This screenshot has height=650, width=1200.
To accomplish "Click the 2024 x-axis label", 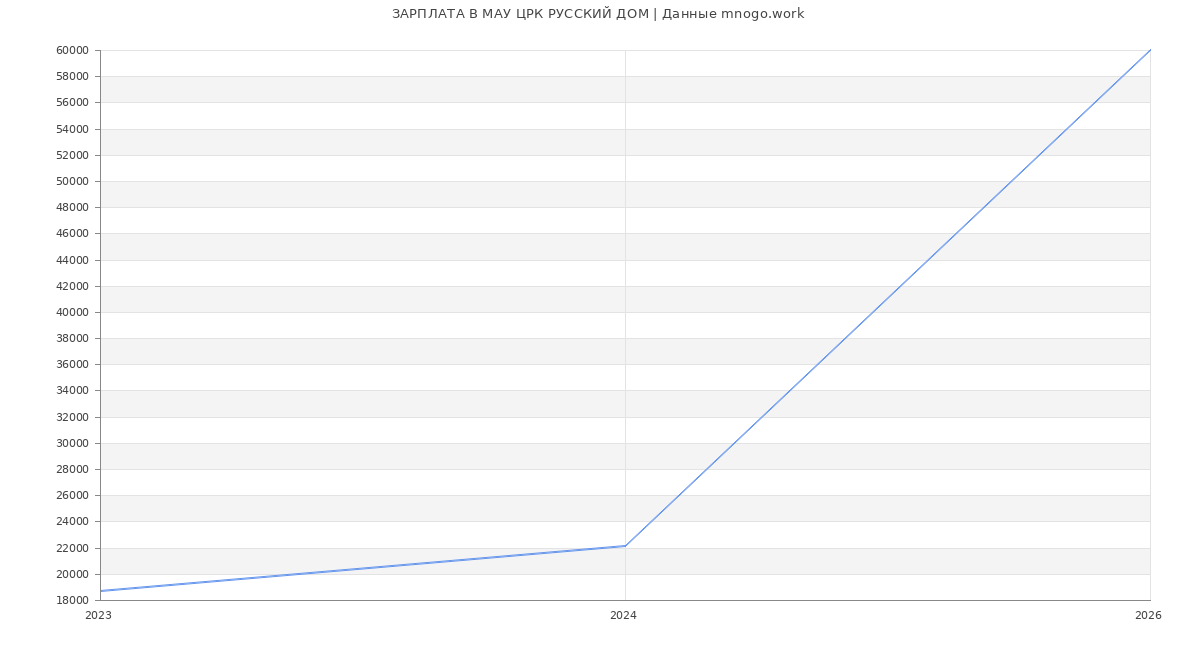I will coord(623,616).
